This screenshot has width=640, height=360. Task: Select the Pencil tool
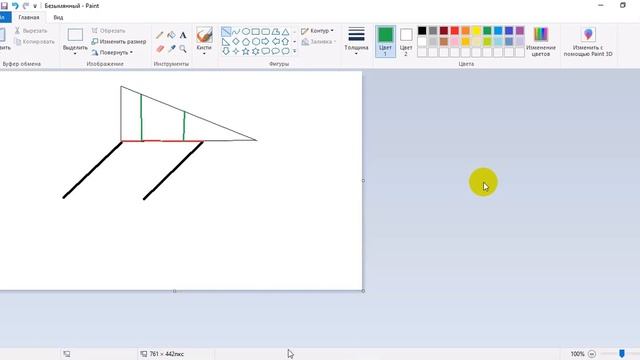click(x=160, y=35)
